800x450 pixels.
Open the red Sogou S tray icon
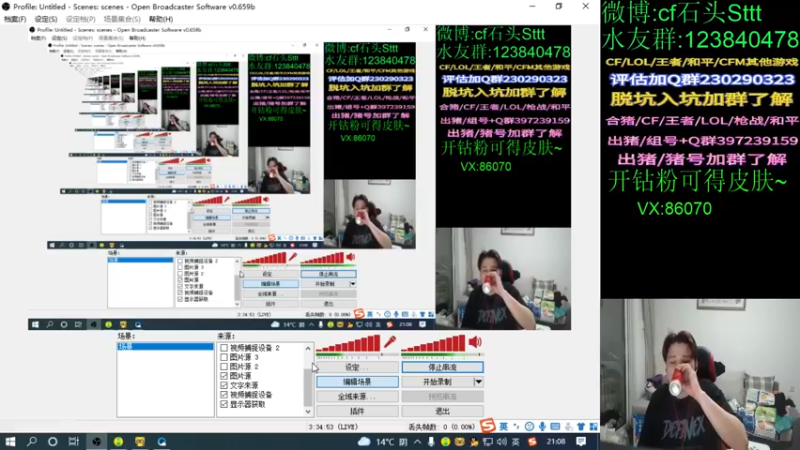tap(532, 441)
